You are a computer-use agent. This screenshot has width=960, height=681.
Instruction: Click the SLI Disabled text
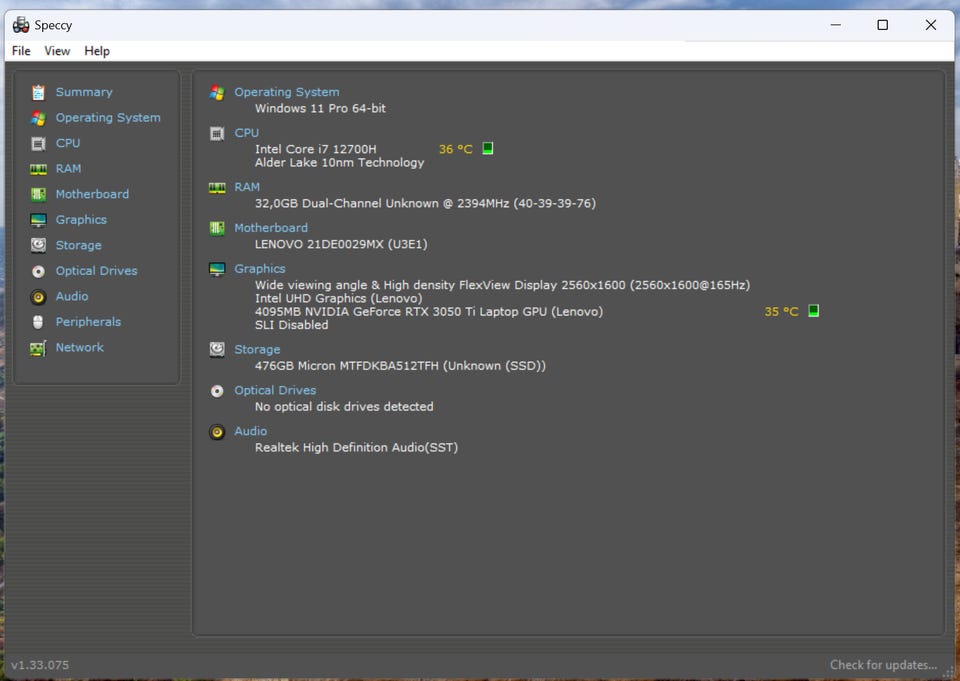[x=291, y=325]
